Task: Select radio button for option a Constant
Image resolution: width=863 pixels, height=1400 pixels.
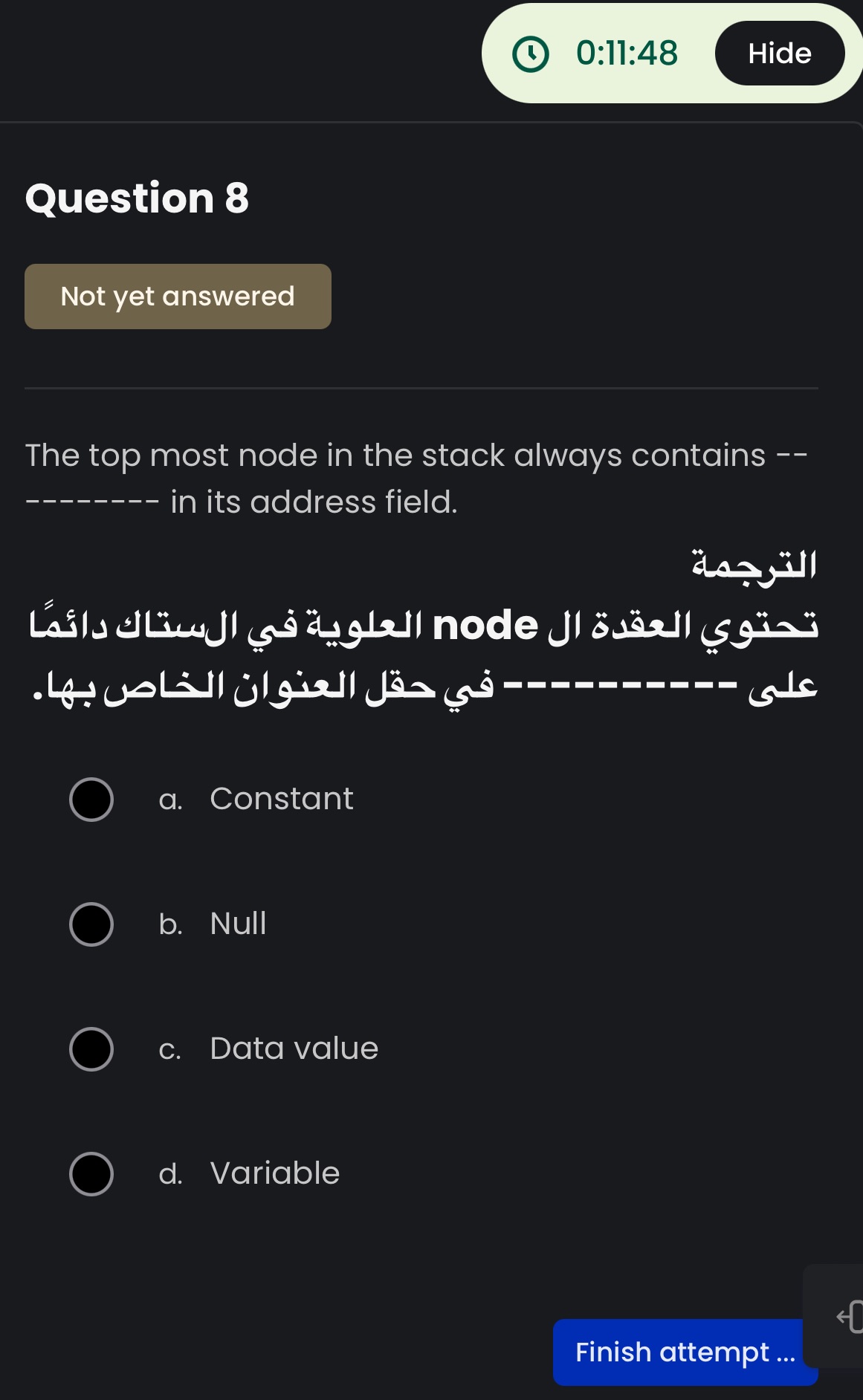Action: click(91, 800)
